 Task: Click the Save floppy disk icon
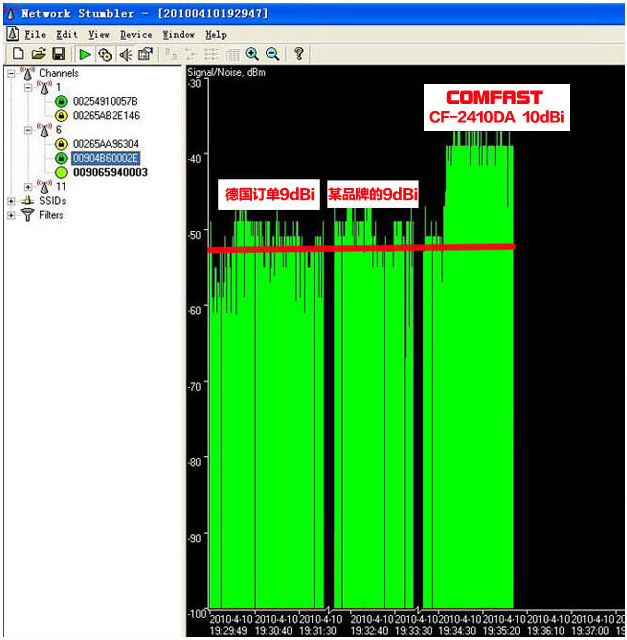(x=59, y=53)
